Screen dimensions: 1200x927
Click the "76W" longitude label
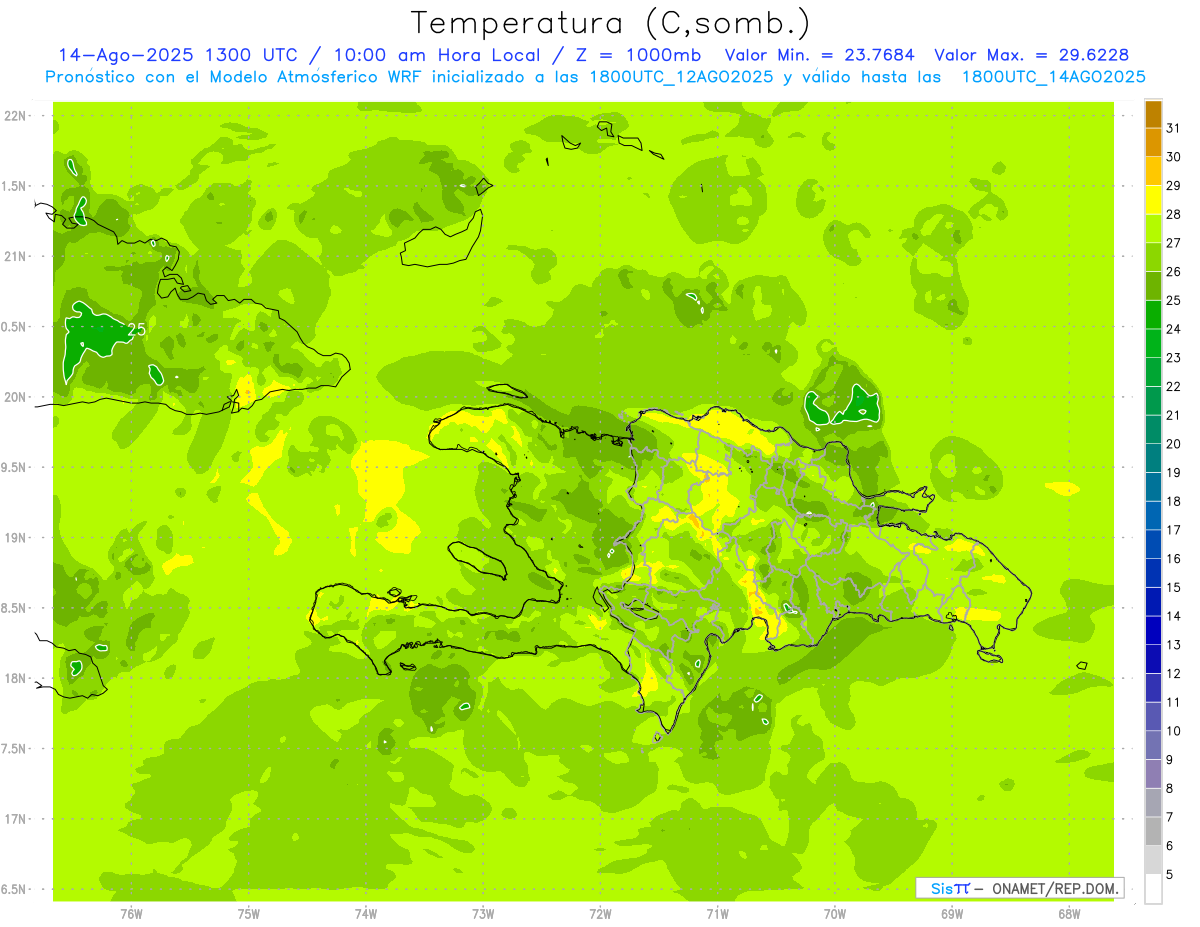tap(131, 914)
